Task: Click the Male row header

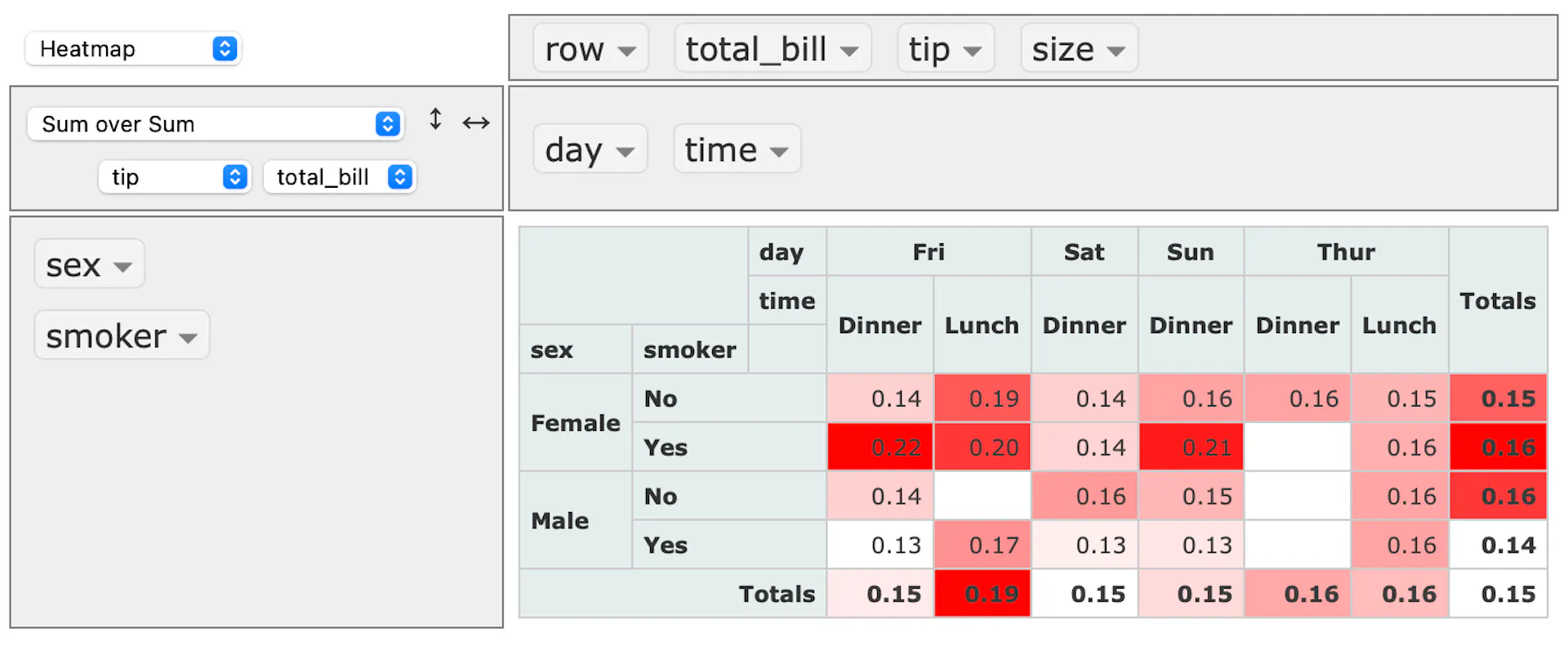Action: tap(560, 521)
